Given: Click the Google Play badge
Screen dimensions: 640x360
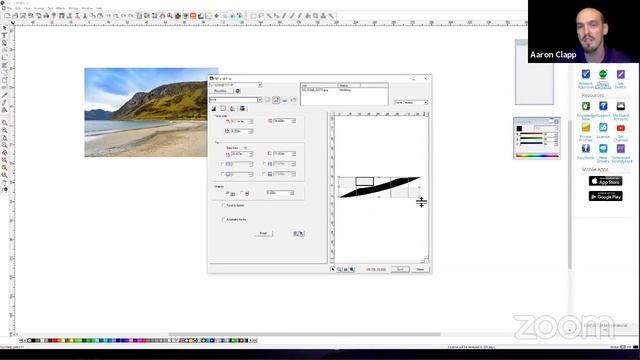Looking at the screenshot, I should pos(605,196).
